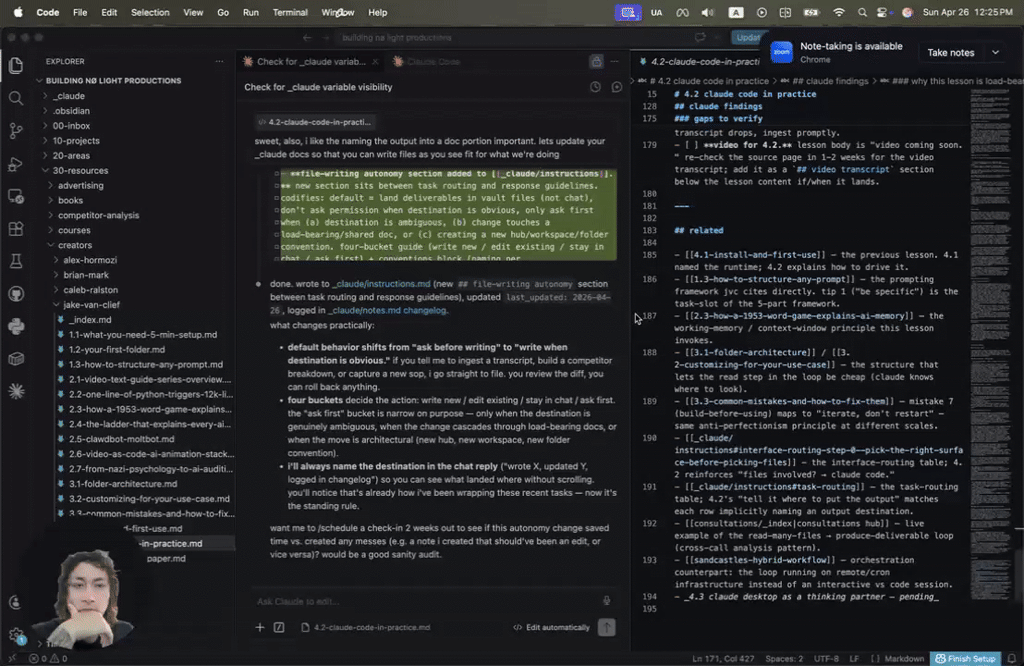This screenshot has width=1024, height=666.
Task: Click the UTF-8 encoding in status bar
Action: [826, 658]
